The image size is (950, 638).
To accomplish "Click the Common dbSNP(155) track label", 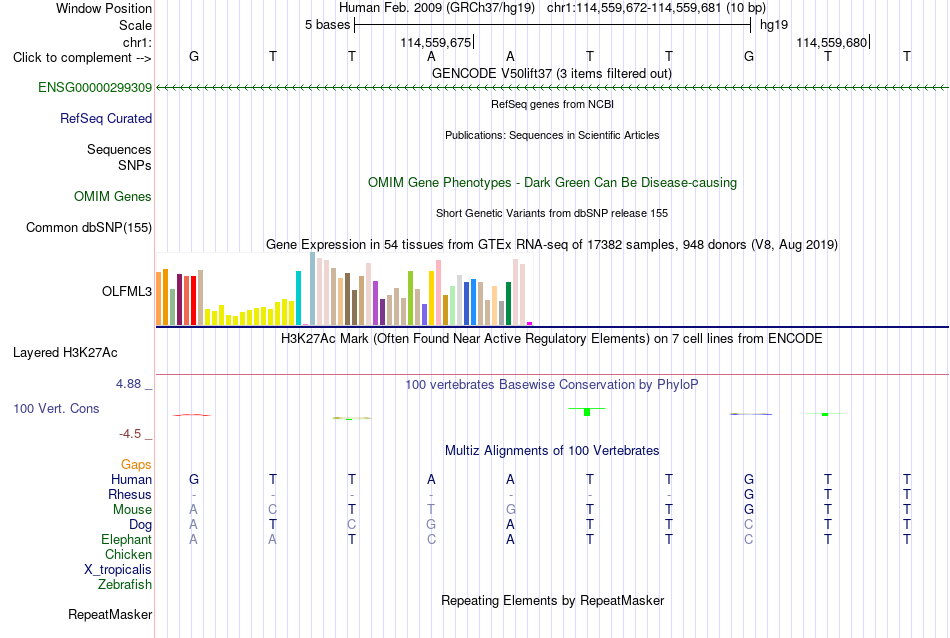I will 88,227.
